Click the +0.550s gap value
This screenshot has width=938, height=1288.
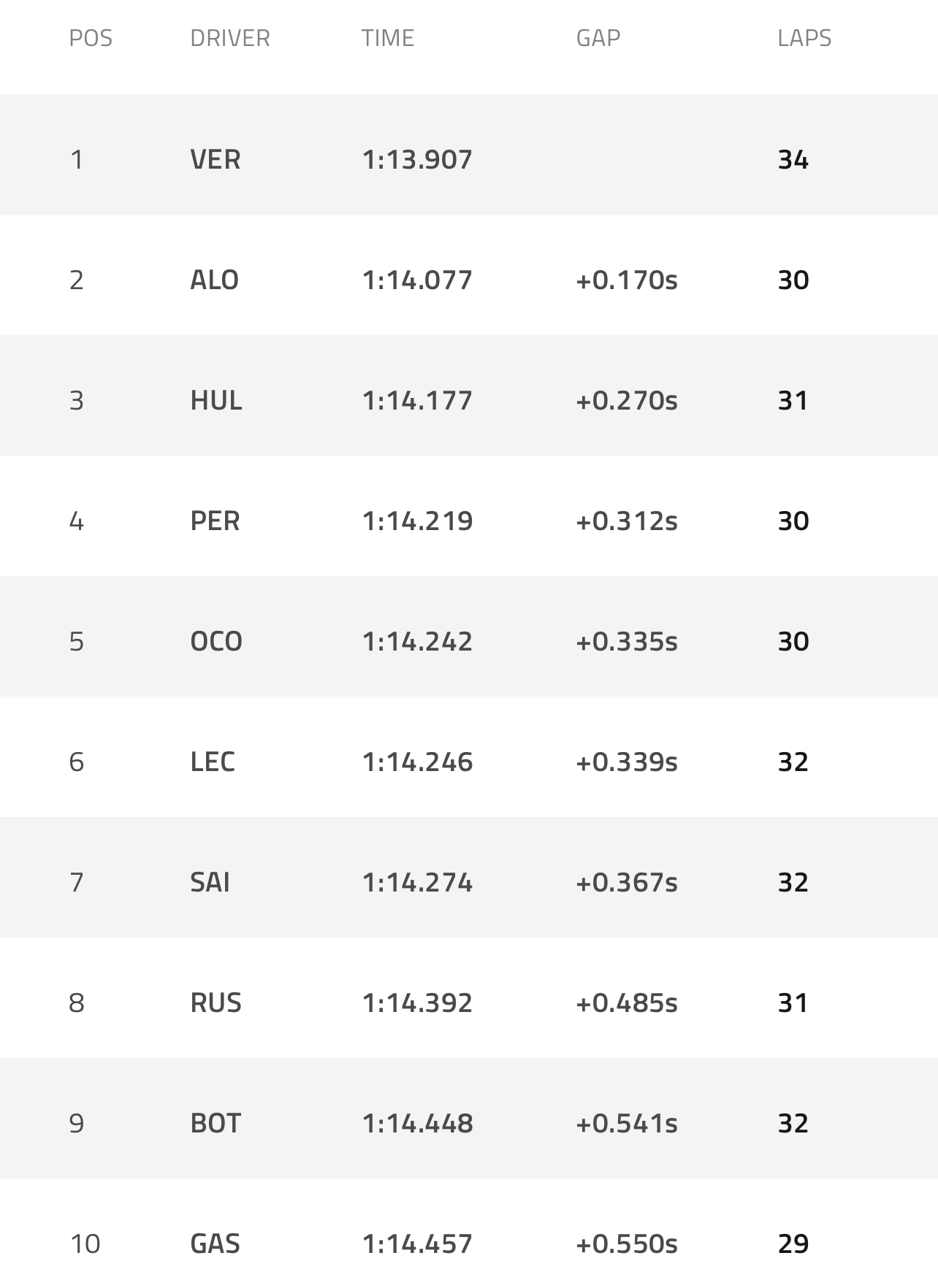point(626,1243)
